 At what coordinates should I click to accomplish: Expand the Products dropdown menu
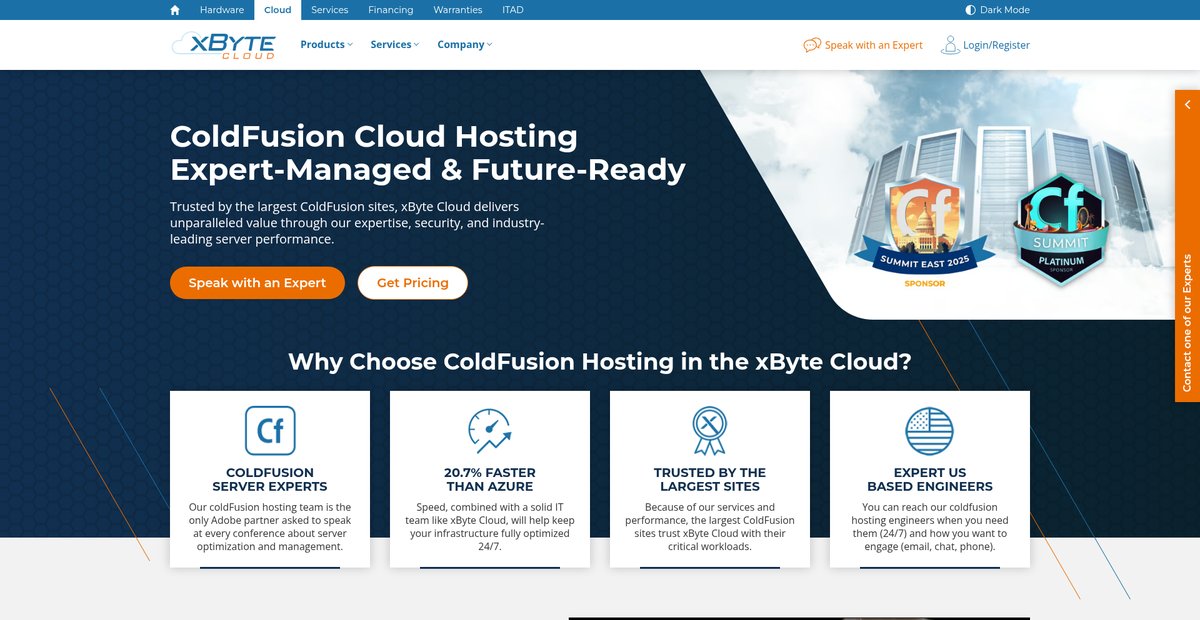326,45
